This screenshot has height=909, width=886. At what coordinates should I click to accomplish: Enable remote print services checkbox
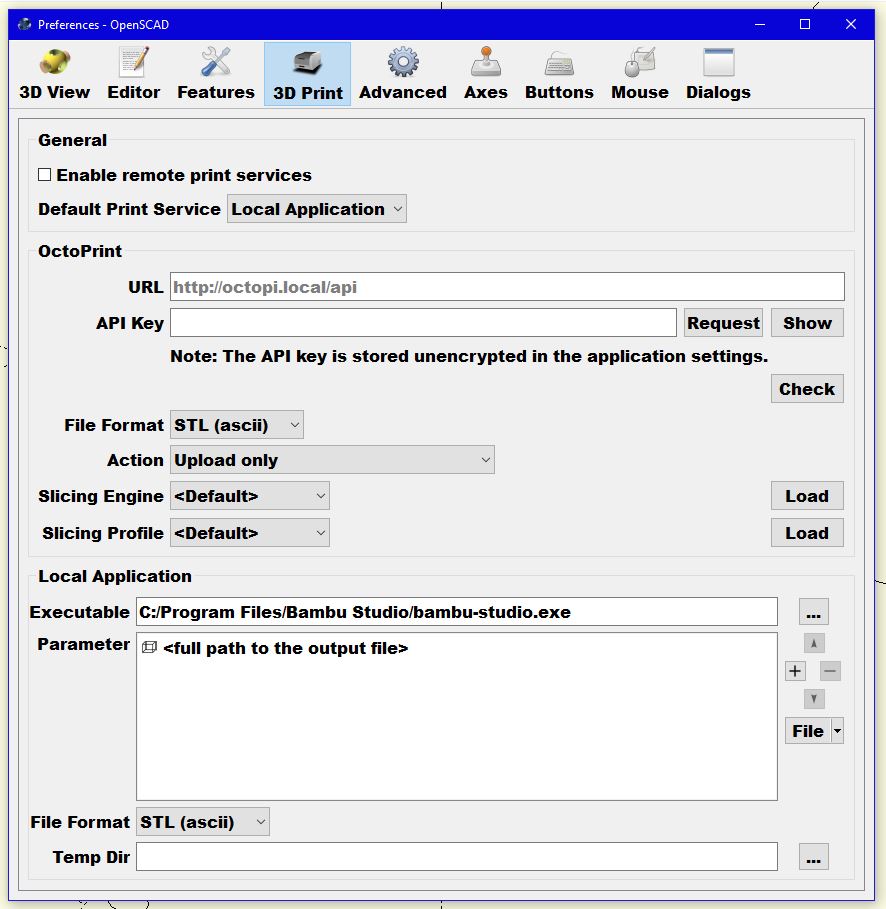45,175
